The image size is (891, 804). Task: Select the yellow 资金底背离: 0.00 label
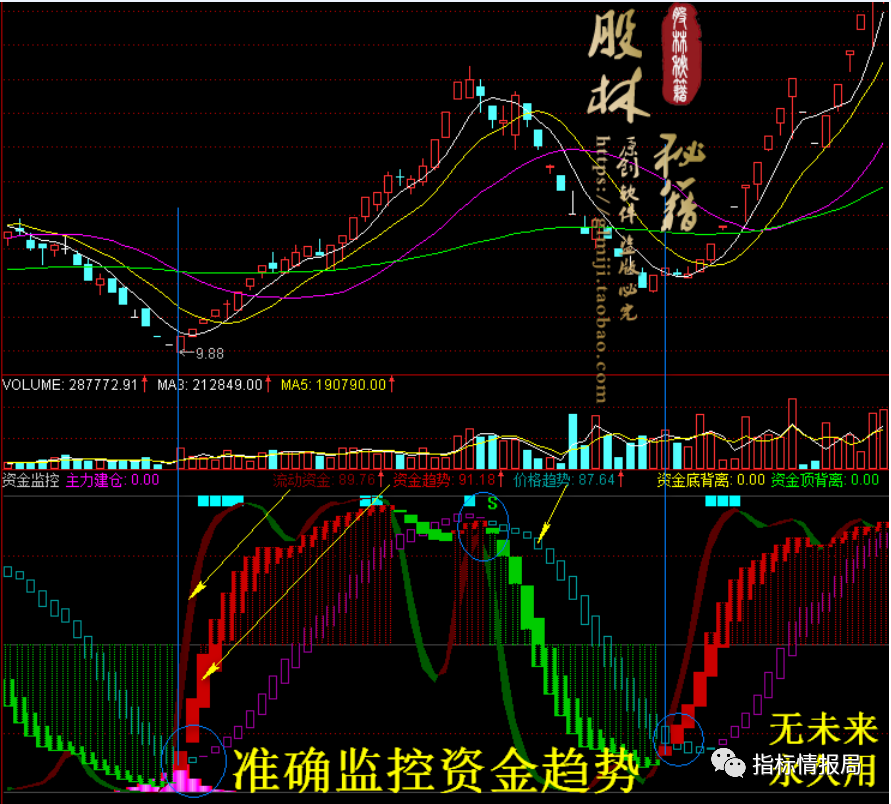pyautogui.click(x=711, y=480)
